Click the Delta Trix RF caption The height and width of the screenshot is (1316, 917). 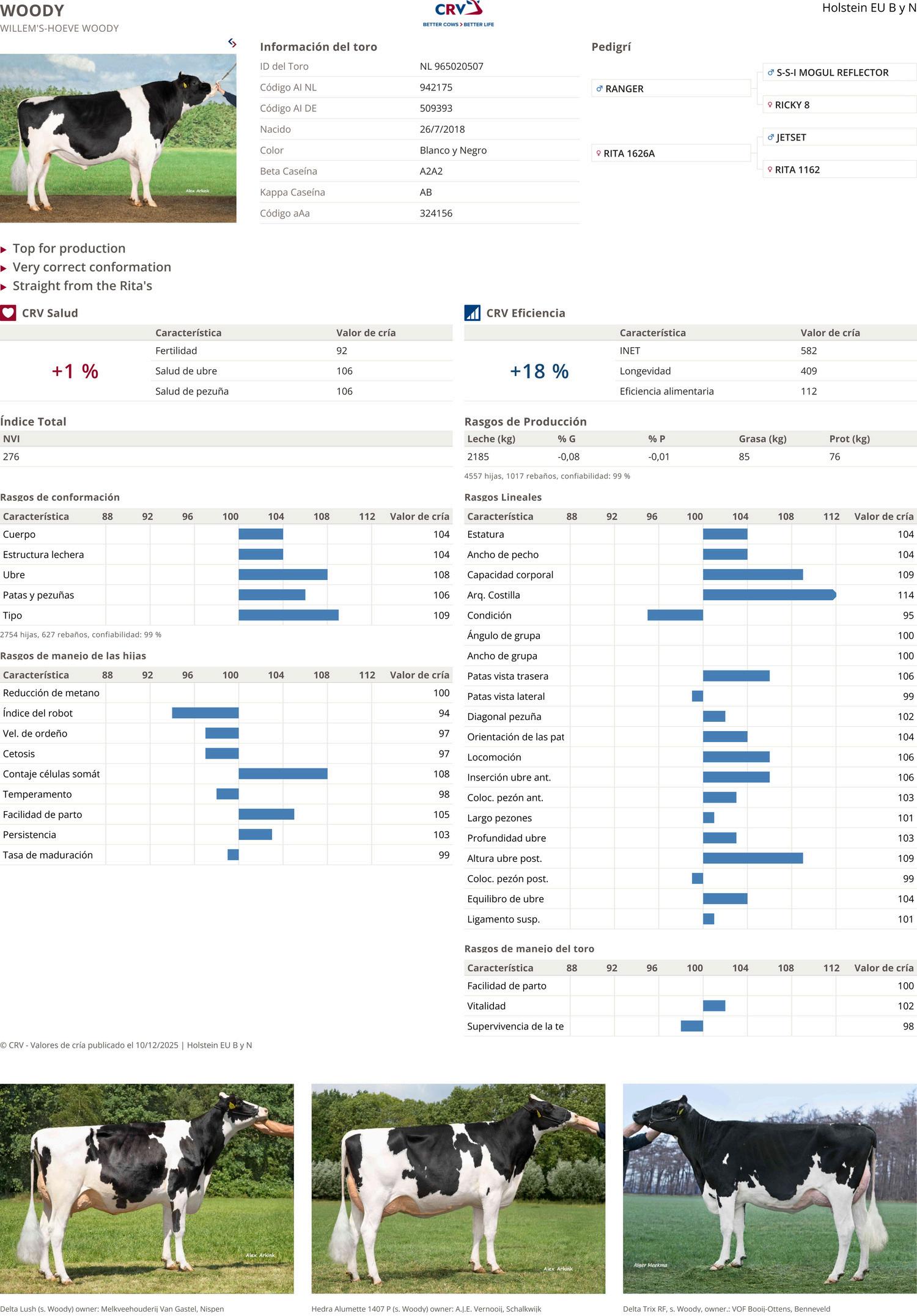coord(727,1309)
